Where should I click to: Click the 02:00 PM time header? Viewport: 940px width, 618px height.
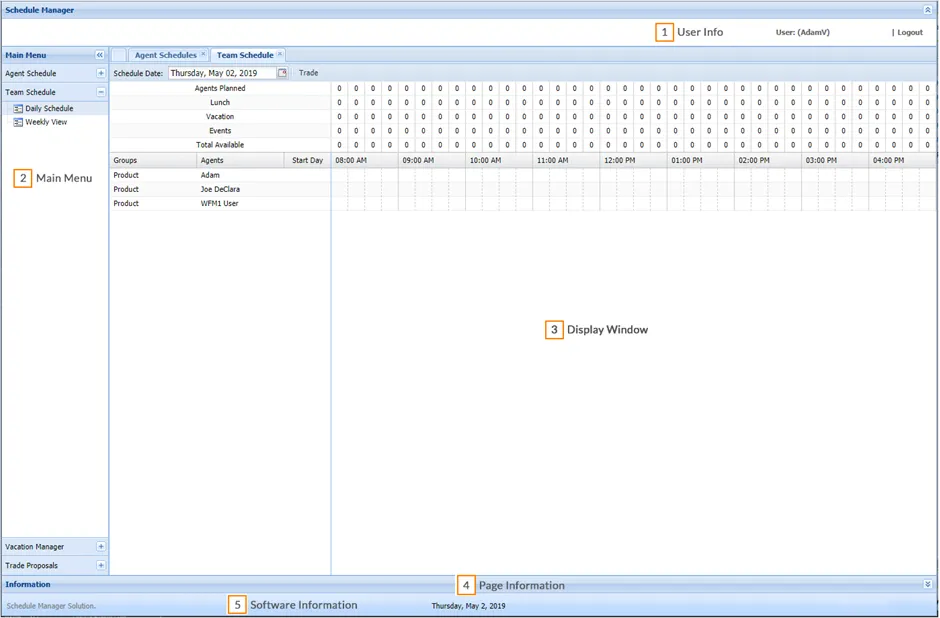point(768,161)
